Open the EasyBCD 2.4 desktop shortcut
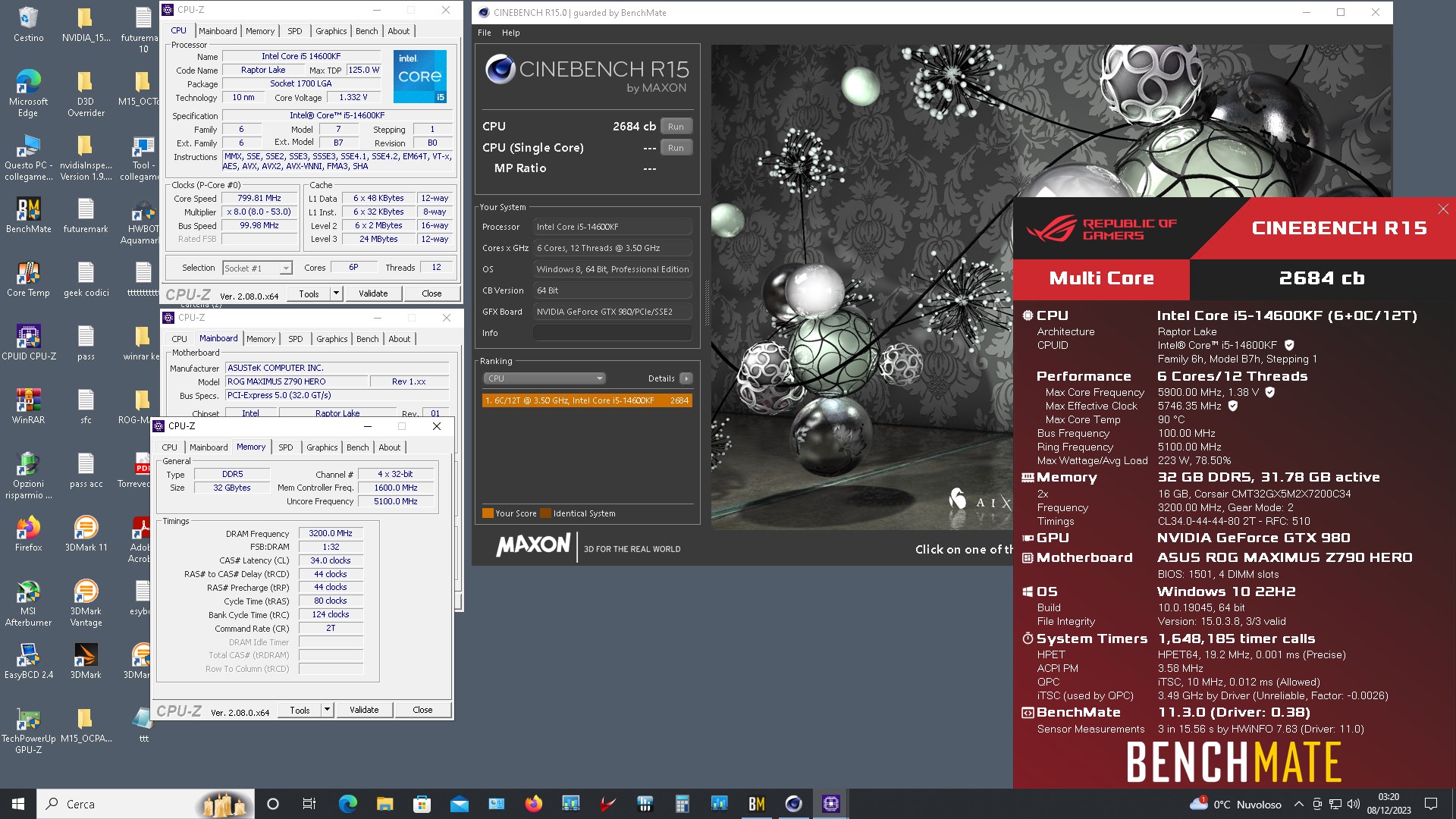 click(x=28, y=661)
